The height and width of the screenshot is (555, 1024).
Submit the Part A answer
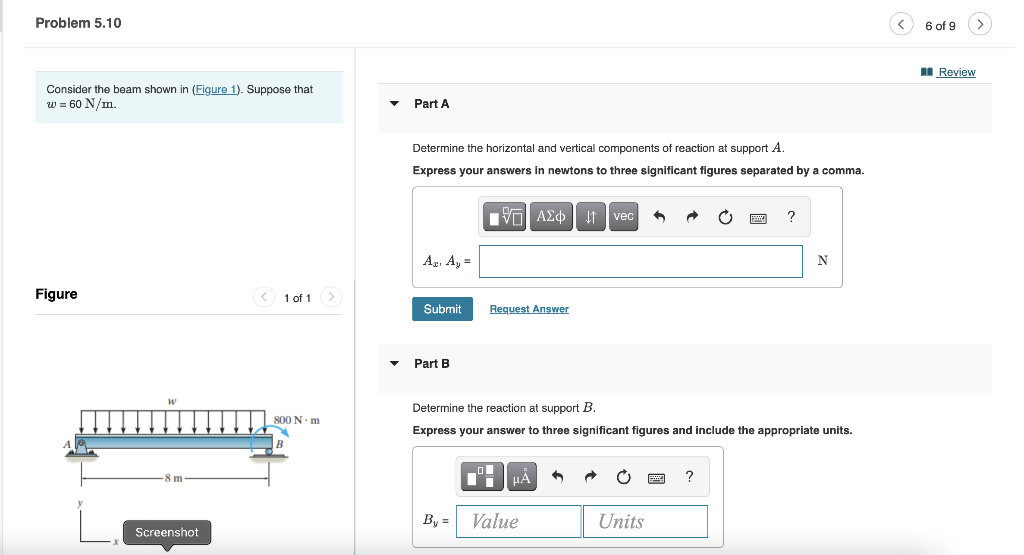click(x=442, y=309)
